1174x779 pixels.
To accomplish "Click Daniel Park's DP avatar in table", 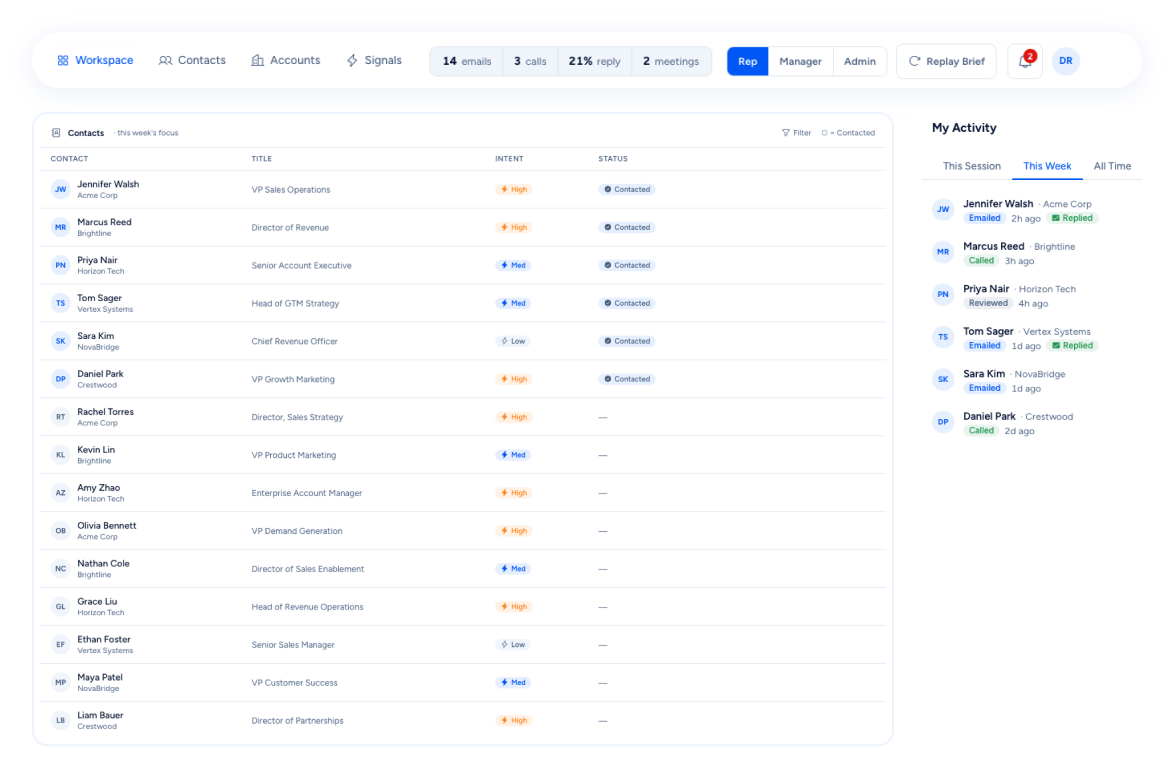I will coord(61,379).
